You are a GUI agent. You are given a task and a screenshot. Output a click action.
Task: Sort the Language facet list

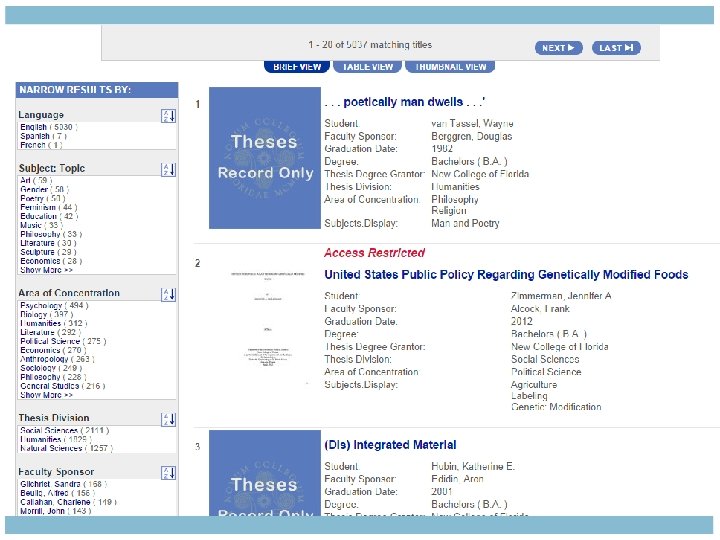pos(169,116)
